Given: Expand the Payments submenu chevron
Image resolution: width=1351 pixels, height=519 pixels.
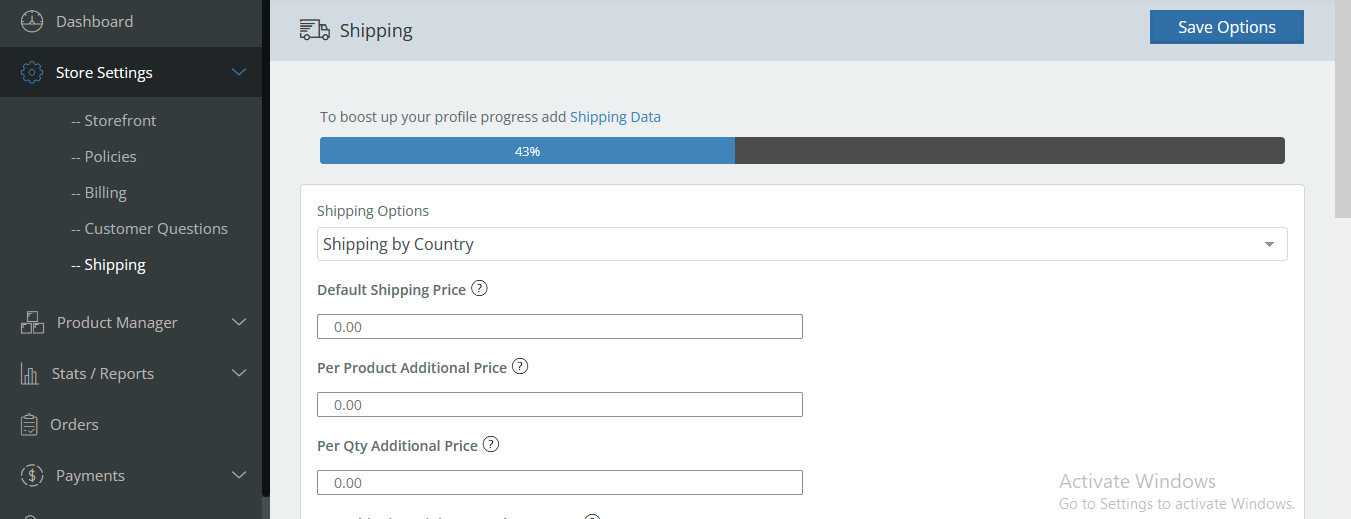Looking at the screenshot, I should [x=239, y=475].
